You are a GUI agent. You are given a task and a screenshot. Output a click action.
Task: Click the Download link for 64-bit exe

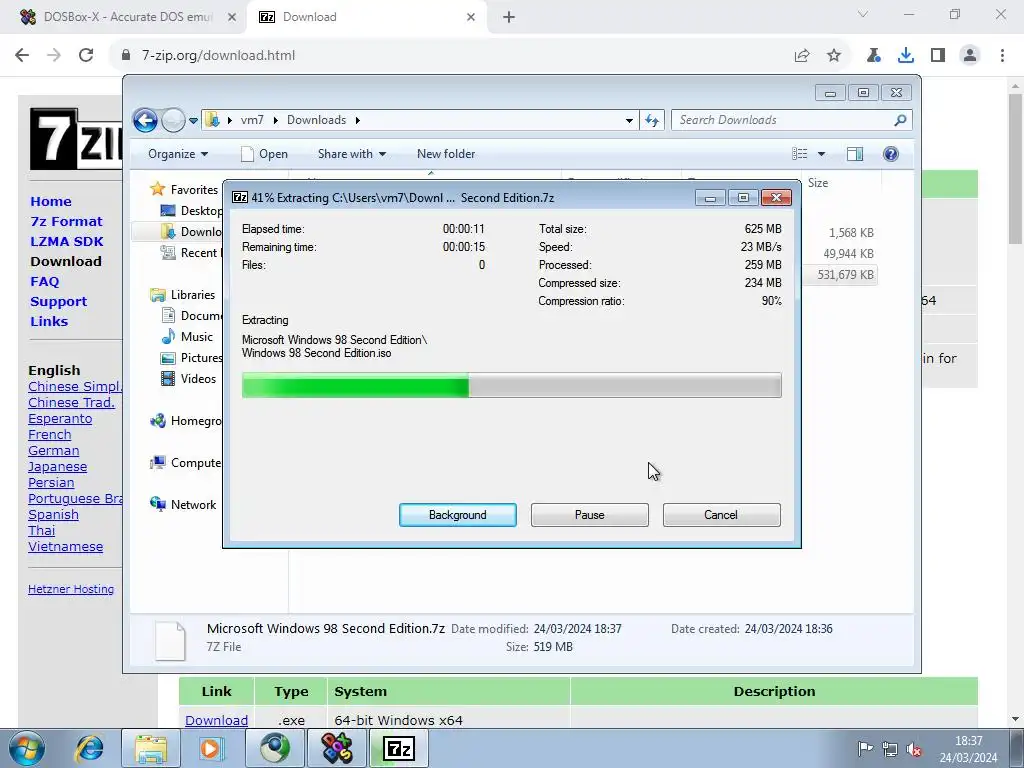pos(216,720)
